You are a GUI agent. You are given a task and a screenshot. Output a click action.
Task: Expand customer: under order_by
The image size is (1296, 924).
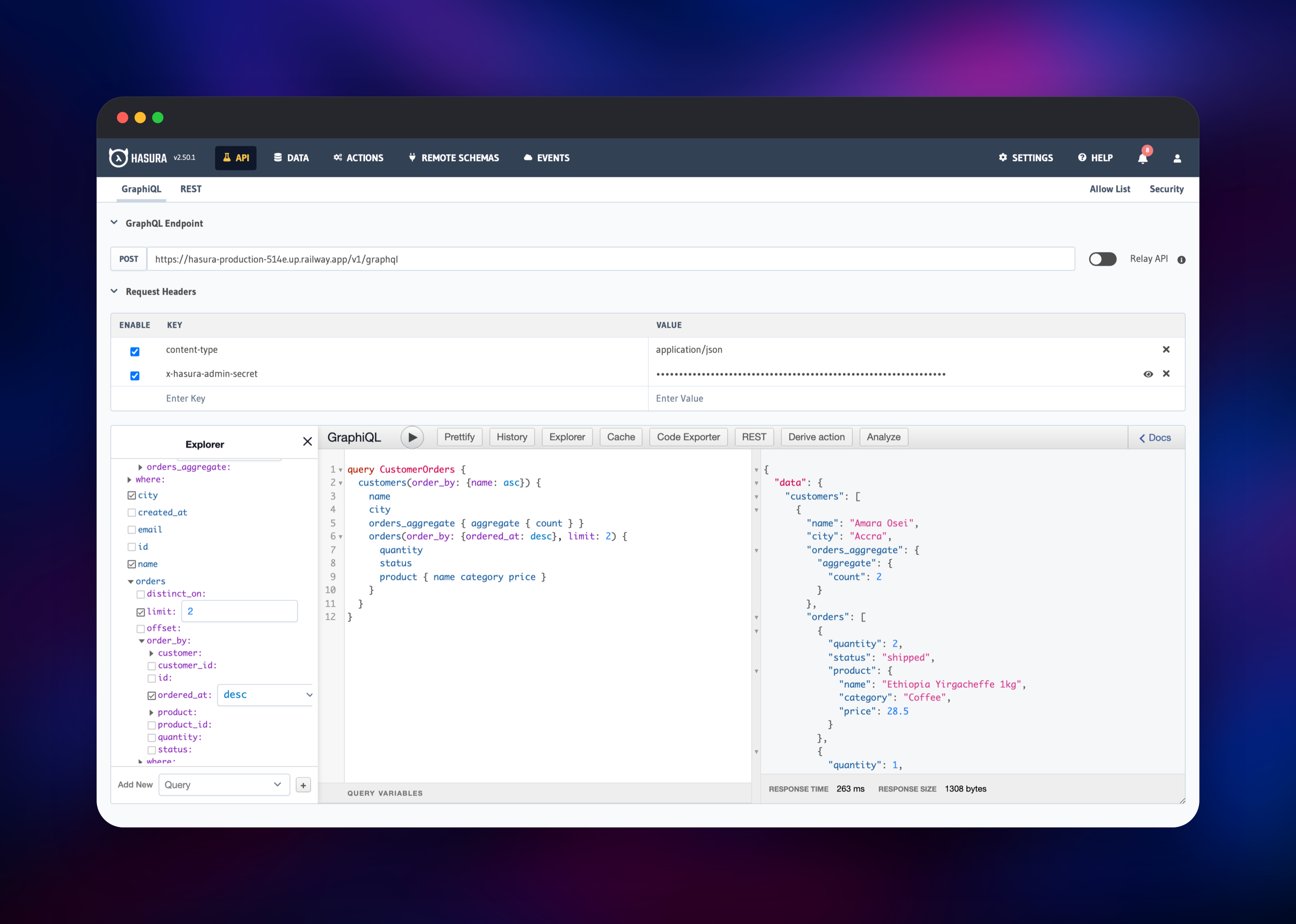(x=151, y=653)
